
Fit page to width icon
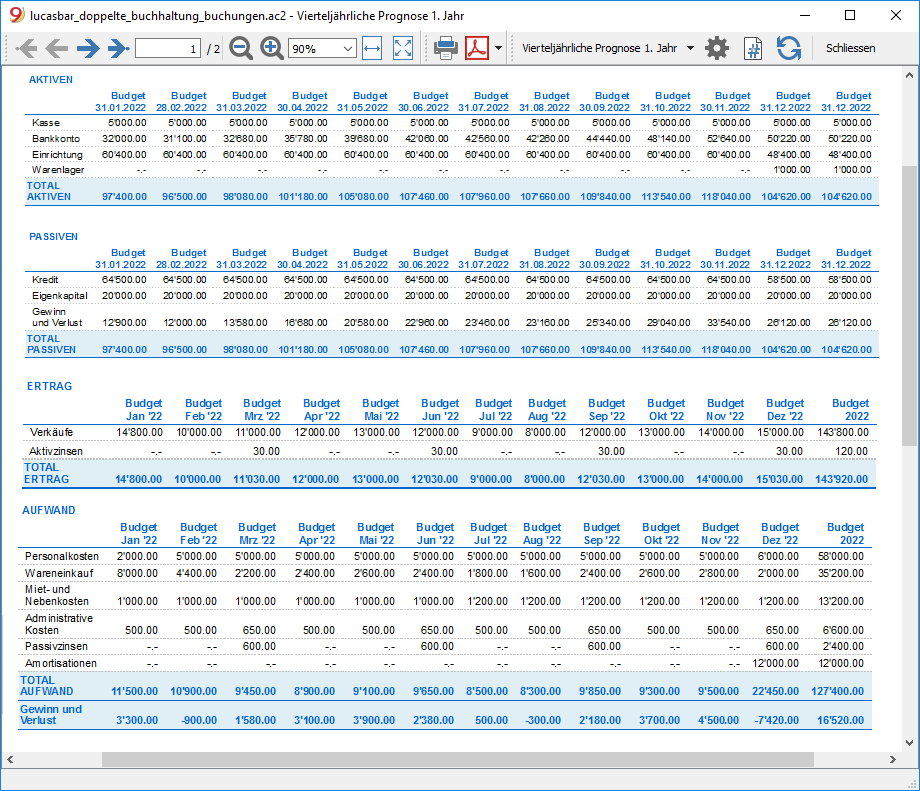372,48
